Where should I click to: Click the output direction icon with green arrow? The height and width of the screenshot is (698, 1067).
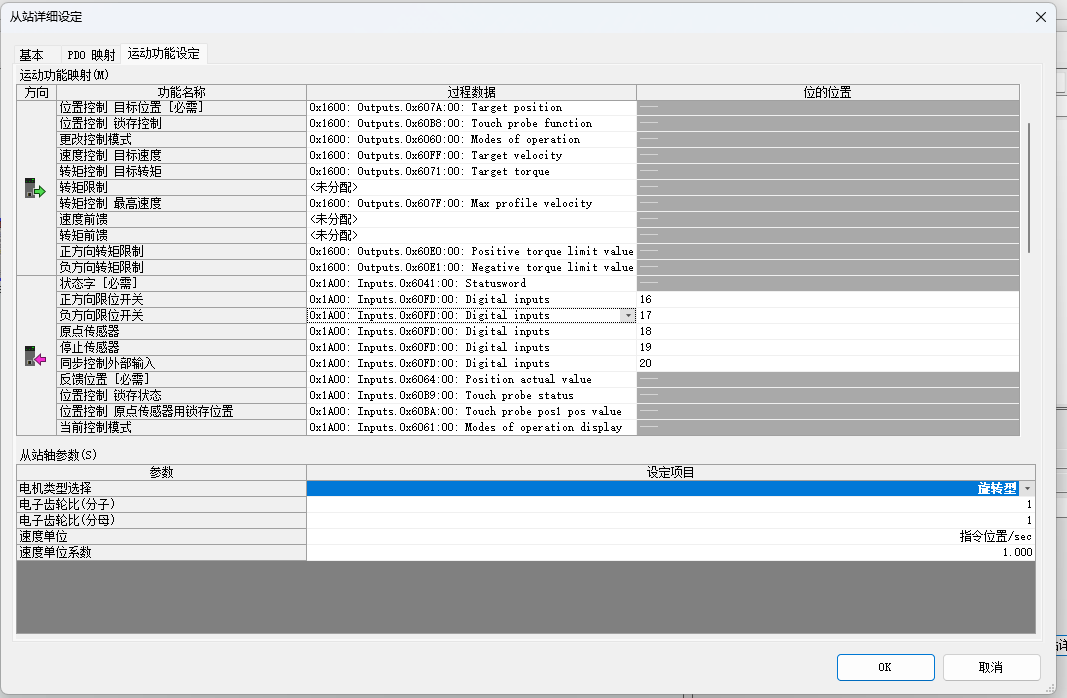[36, 188]
